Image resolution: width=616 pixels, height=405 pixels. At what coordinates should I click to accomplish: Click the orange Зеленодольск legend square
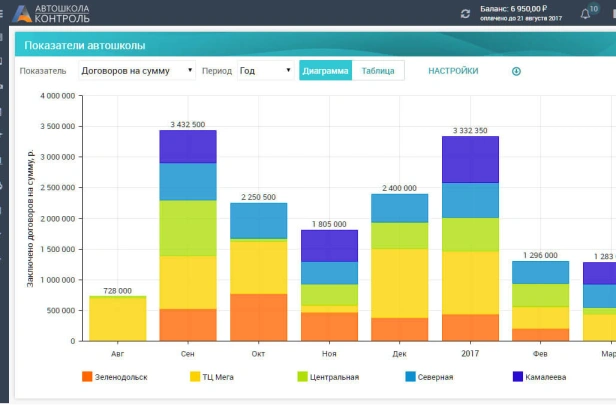click(x=87, y=377)
